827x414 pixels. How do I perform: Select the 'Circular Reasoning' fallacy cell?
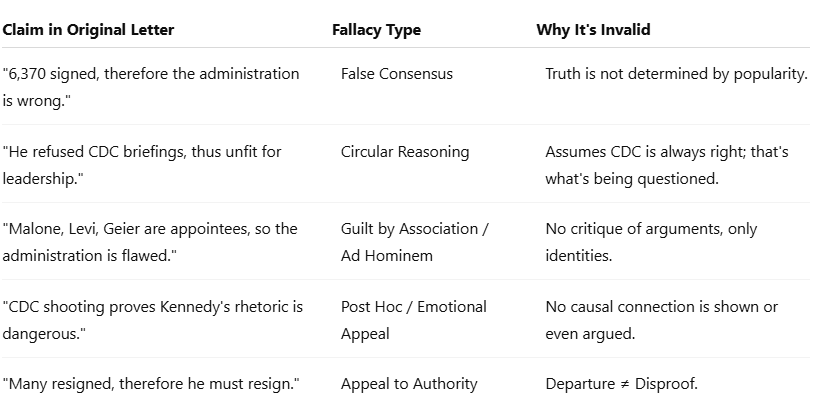404,152
